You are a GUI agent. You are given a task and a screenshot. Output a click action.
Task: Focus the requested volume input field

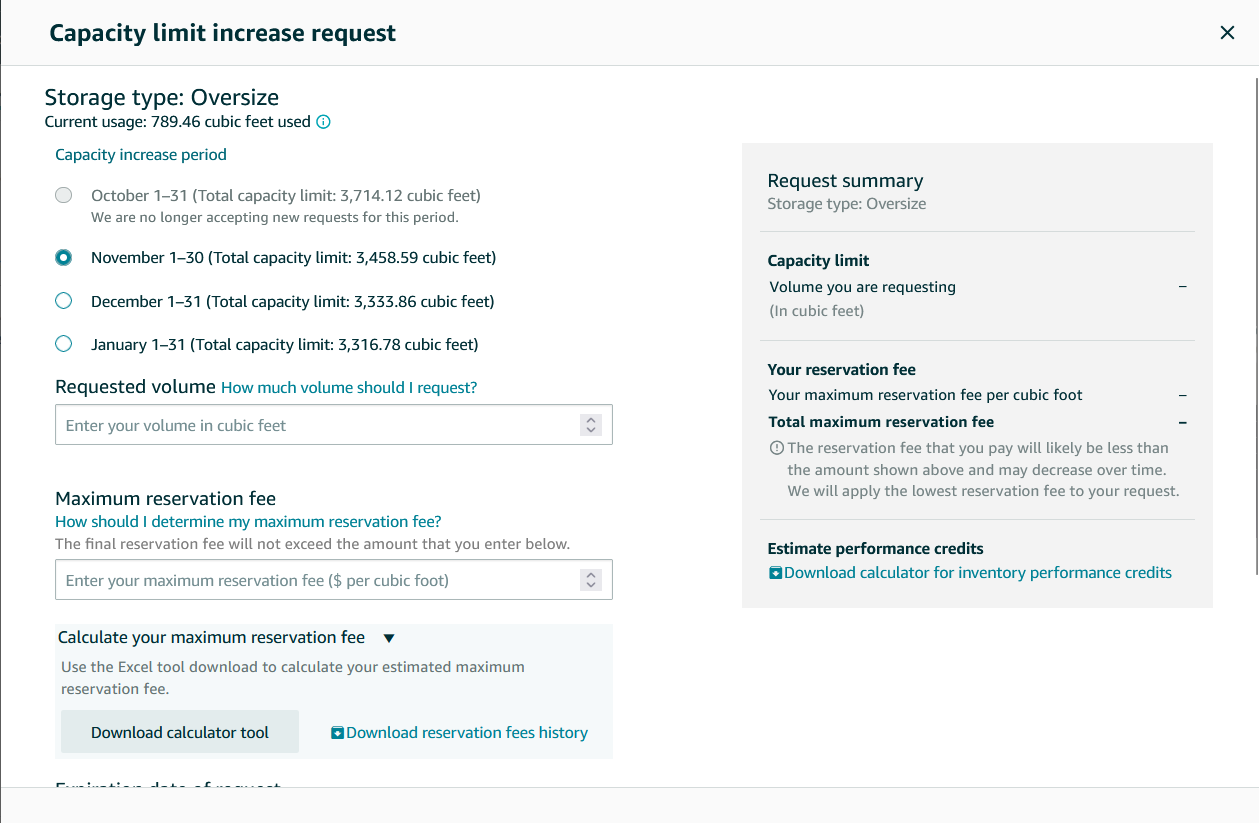pos(334,425)
